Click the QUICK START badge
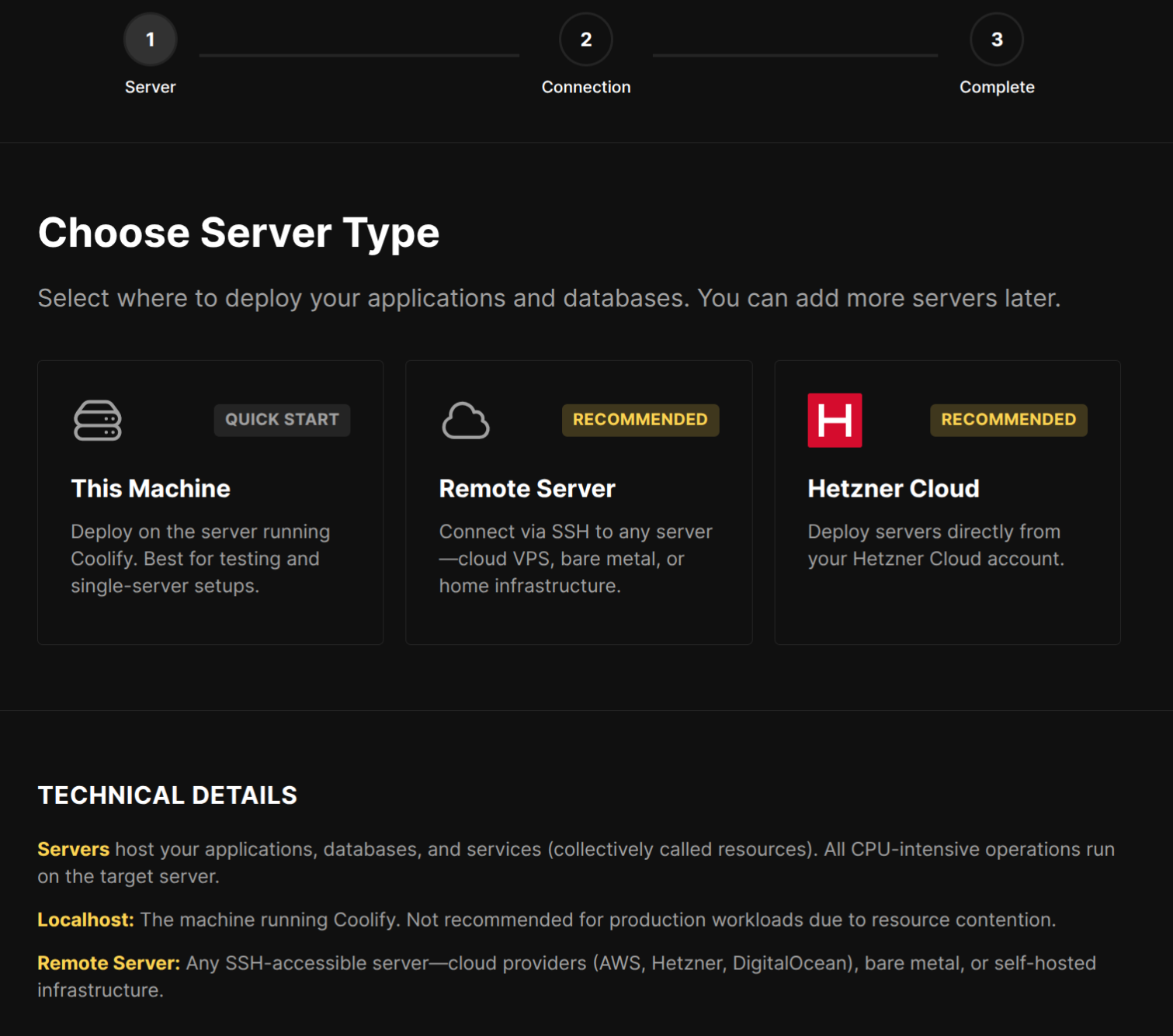 point(282,420)
